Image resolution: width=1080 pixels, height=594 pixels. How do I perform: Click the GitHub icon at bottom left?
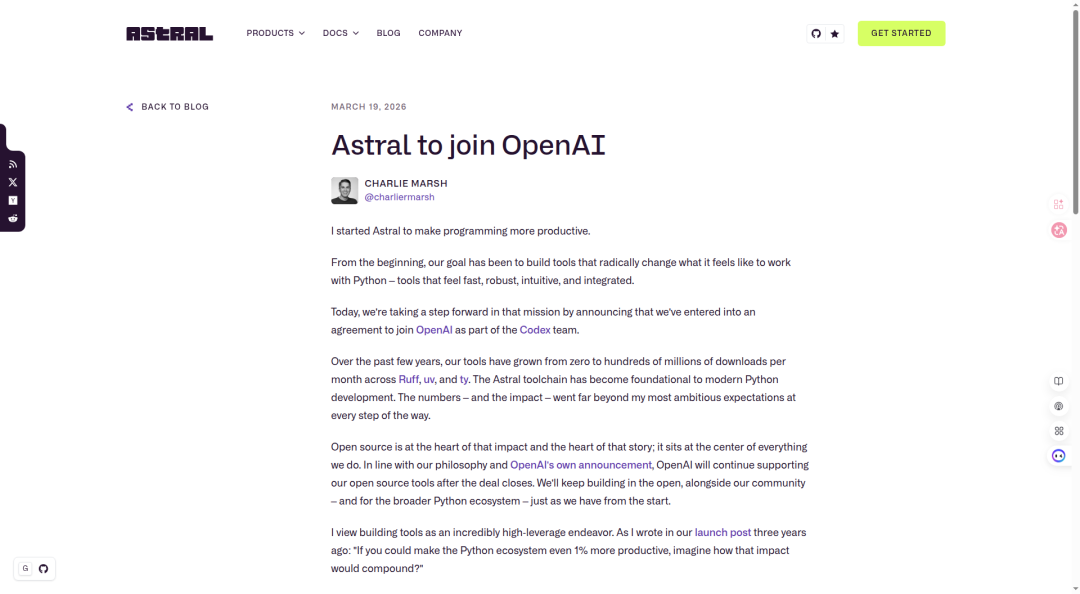pos(43,568)
